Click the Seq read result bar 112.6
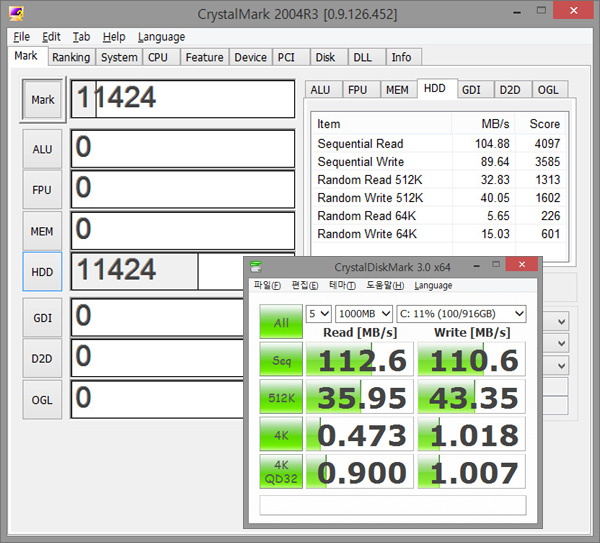The width and height of the screenshot is (600, 543). [x=360, y=359]
